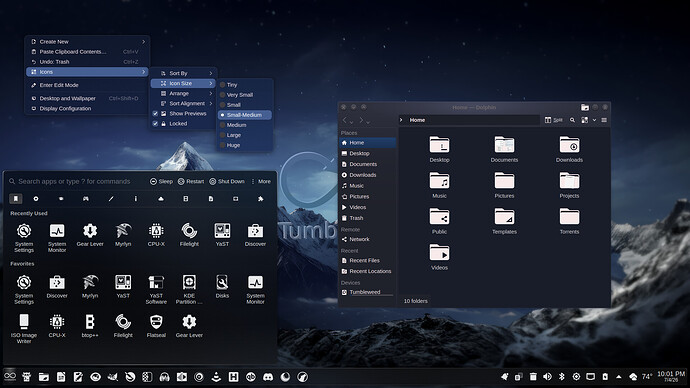This screenshot has height=388, width=690.
Task: Choose Paste Clipboard Contents
Action: pyautogui.click(x=87, y=52)
